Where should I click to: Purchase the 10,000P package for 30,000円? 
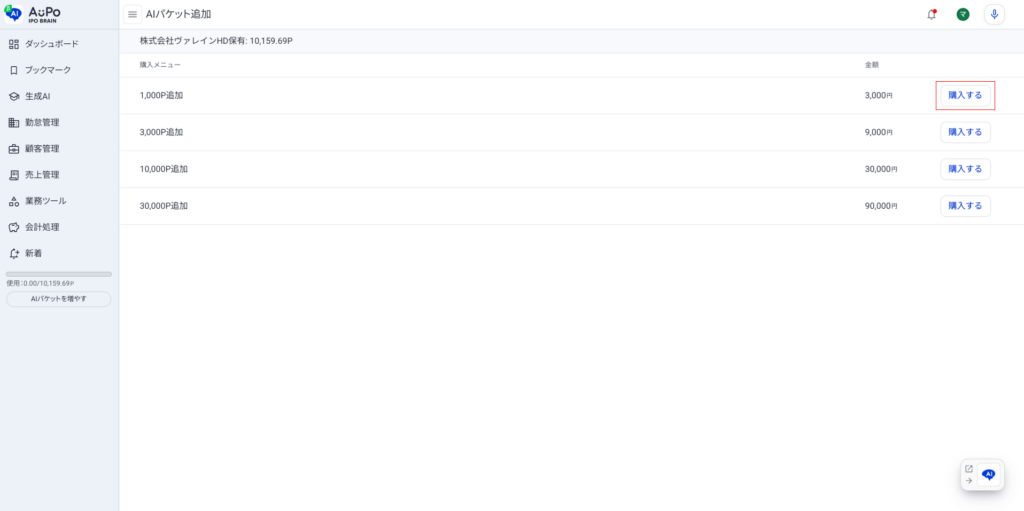pyautogui.click(x=965, y=169)
